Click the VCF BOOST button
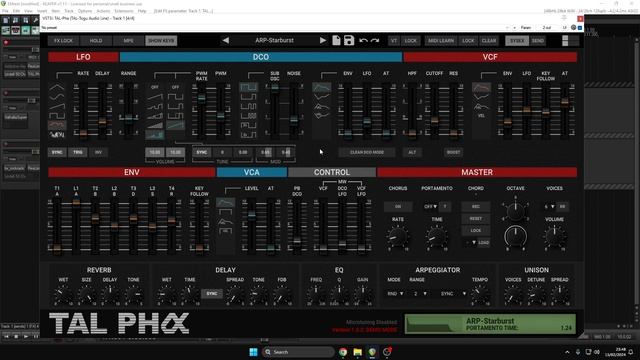 453,152
